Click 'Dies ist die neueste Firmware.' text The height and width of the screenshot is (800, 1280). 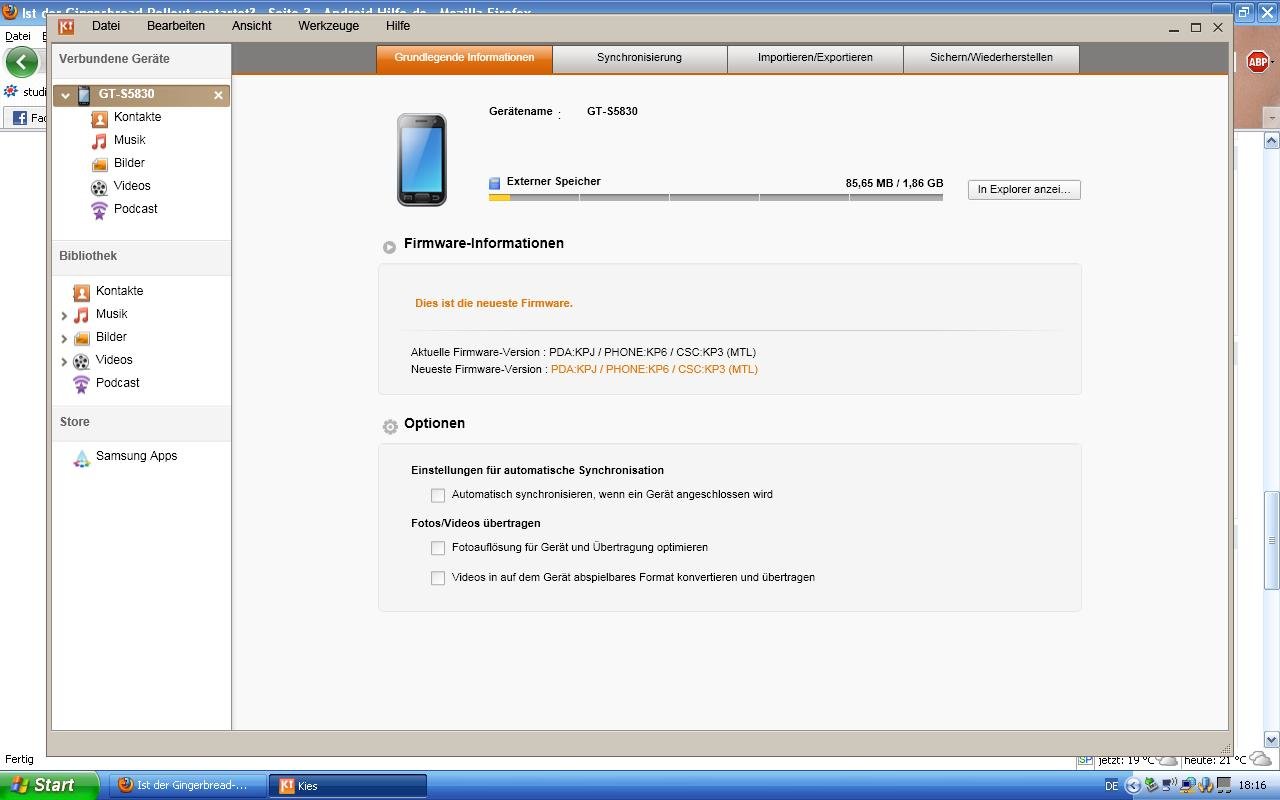(494, 303)
